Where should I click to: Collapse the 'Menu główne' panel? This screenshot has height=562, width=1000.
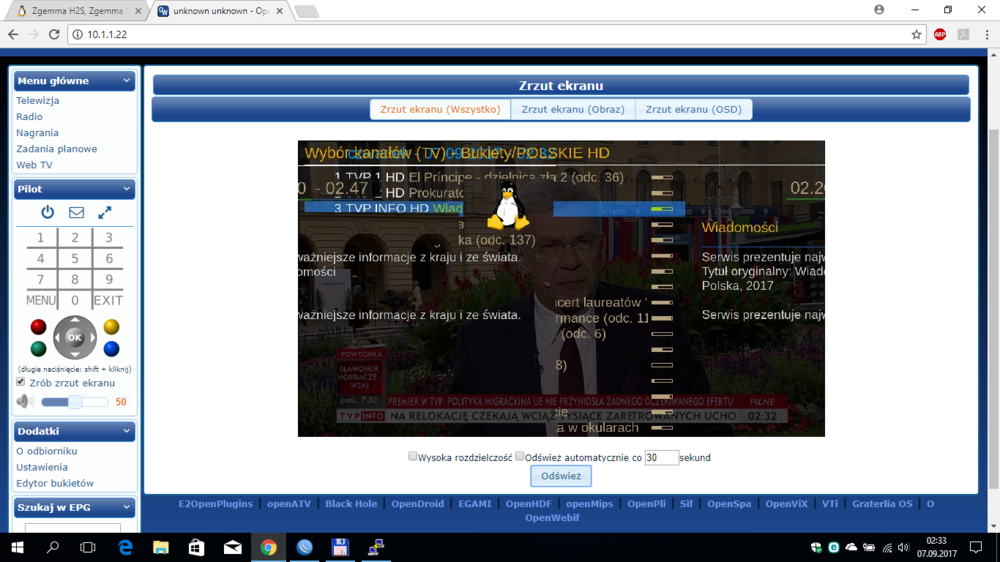pyautogui.click(x=126, y=81)
